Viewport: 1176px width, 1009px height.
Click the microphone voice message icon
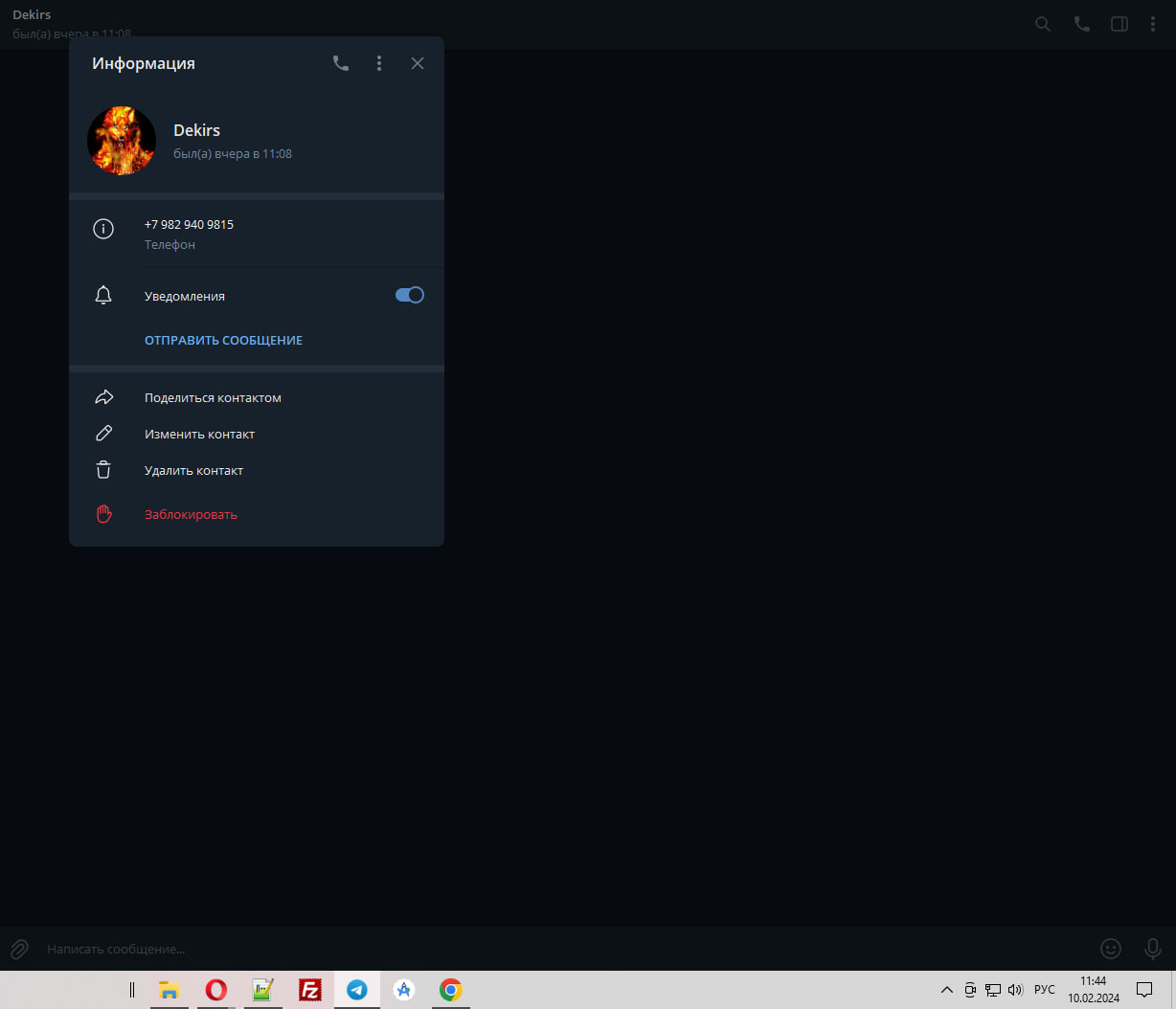[1153, 948]
